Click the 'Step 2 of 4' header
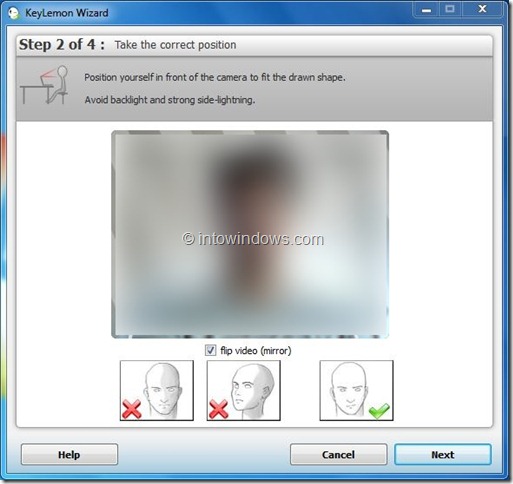Viewport: 513px width, 484px height. click(x=61, y=45)
